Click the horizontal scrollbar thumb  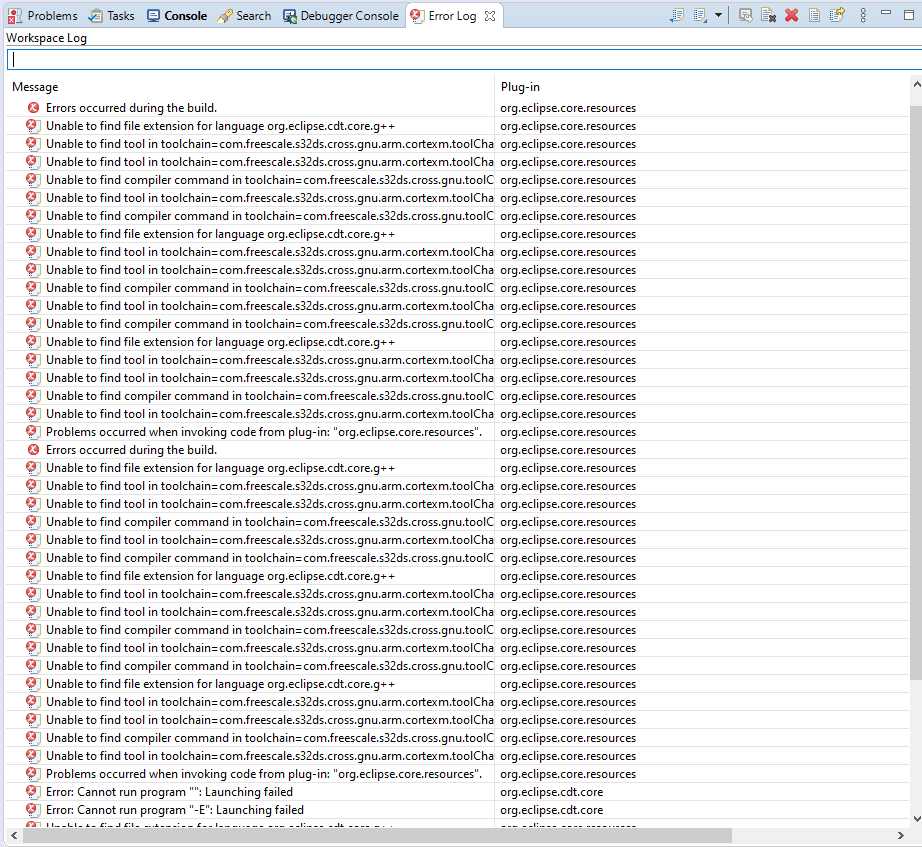[377, 835]
